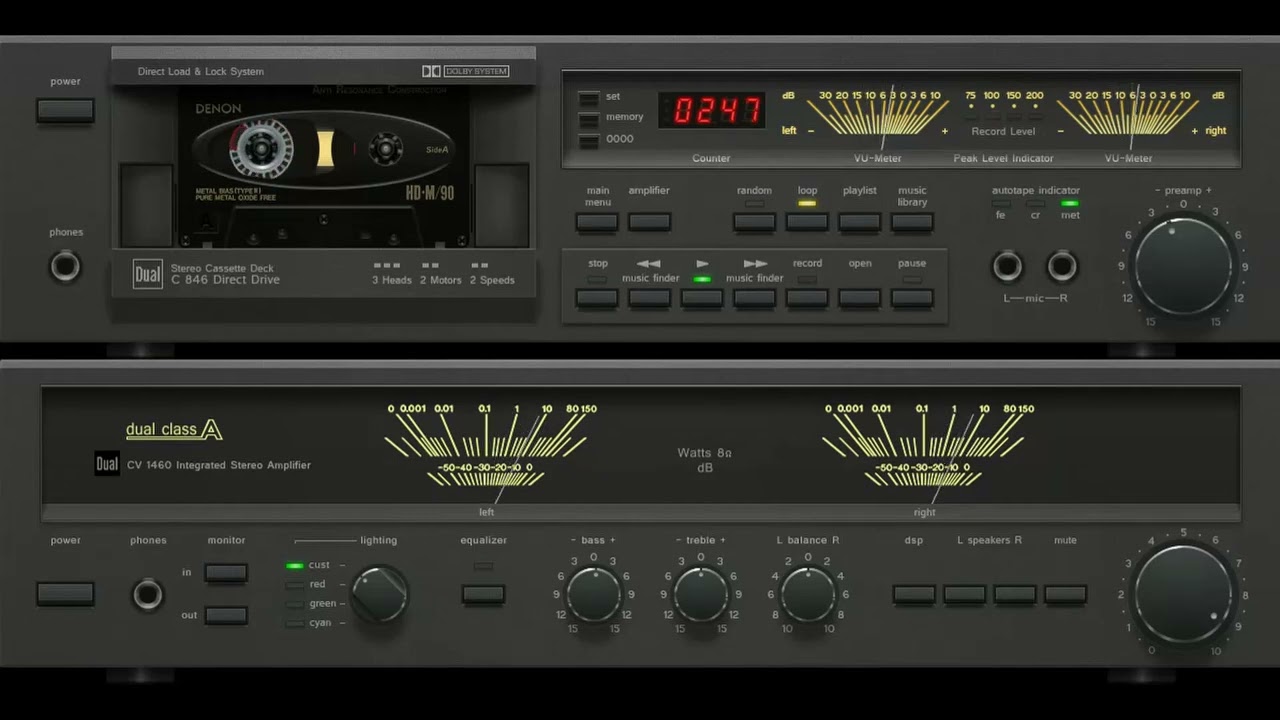Pause playback with the pause button
The image size is (1280, 720).
tap(912, 298)
